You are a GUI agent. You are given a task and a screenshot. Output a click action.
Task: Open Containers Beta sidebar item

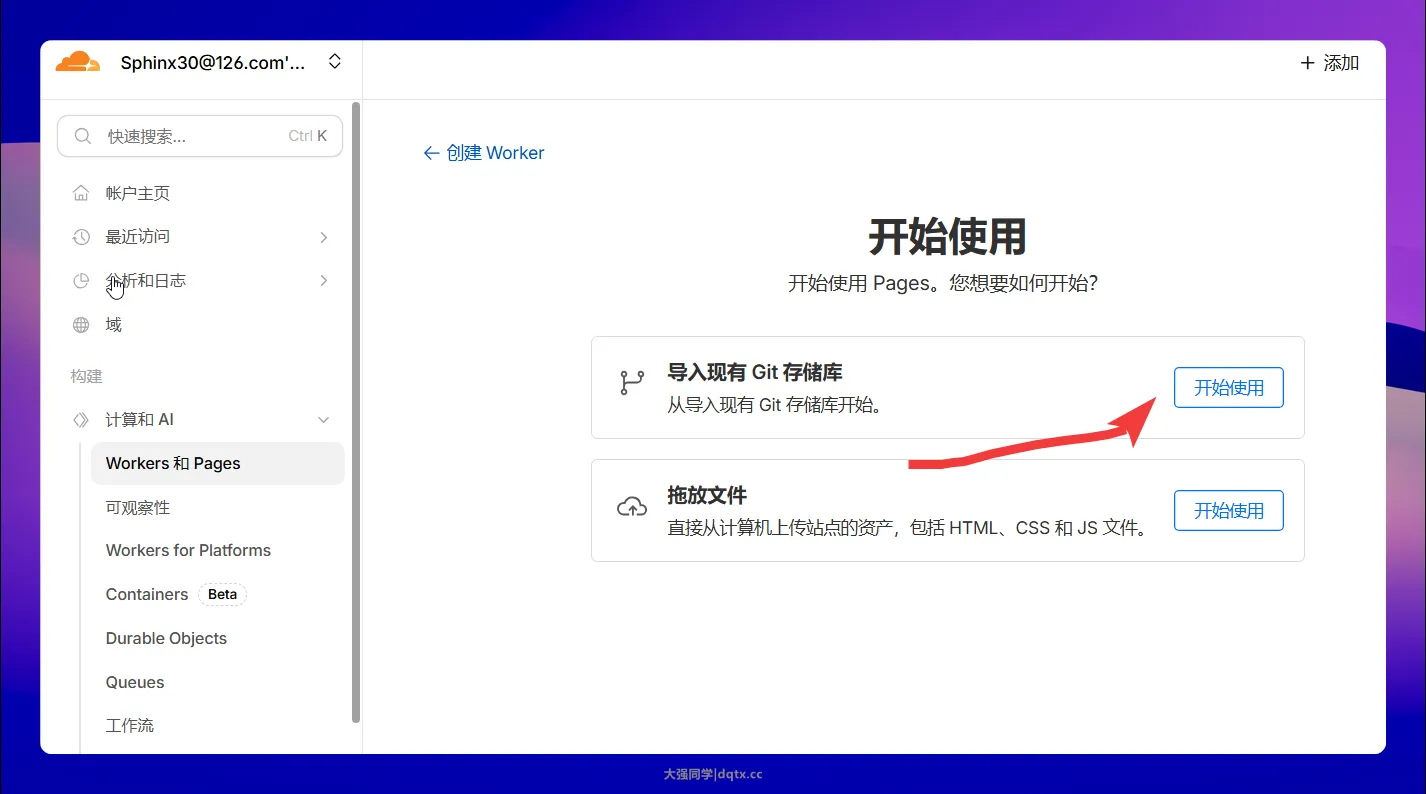(x=147, y=594)
